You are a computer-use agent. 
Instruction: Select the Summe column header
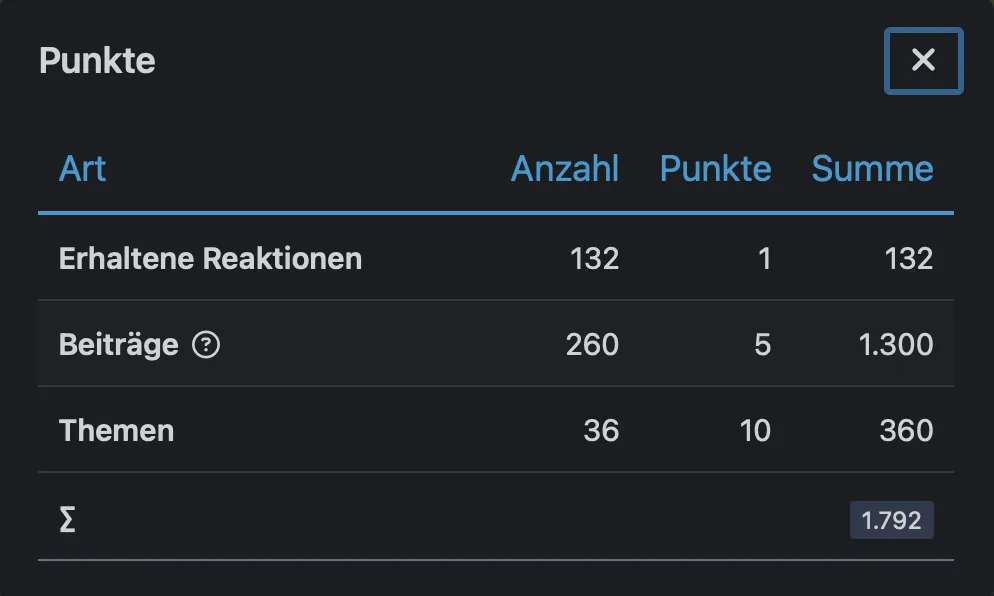872,168
